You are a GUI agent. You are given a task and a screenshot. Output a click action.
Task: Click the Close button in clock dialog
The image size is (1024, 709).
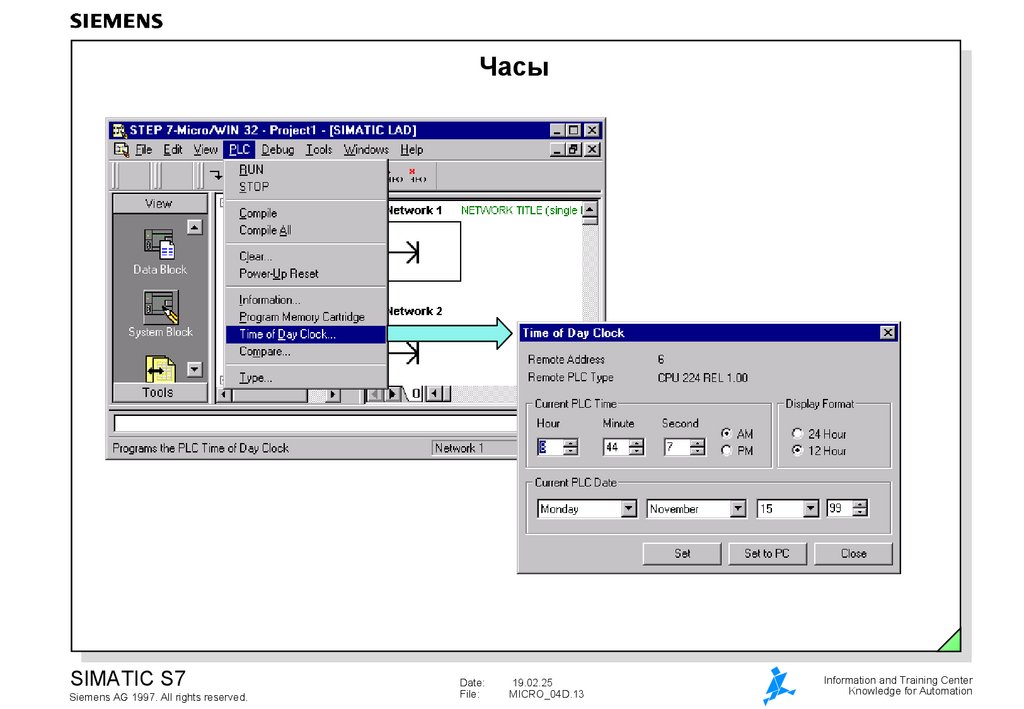click(853, 554)
